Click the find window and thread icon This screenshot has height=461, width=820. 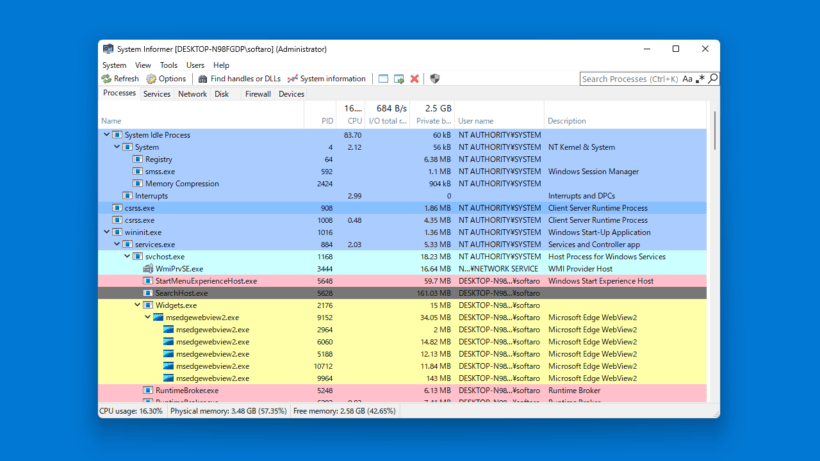pos(399,78)
